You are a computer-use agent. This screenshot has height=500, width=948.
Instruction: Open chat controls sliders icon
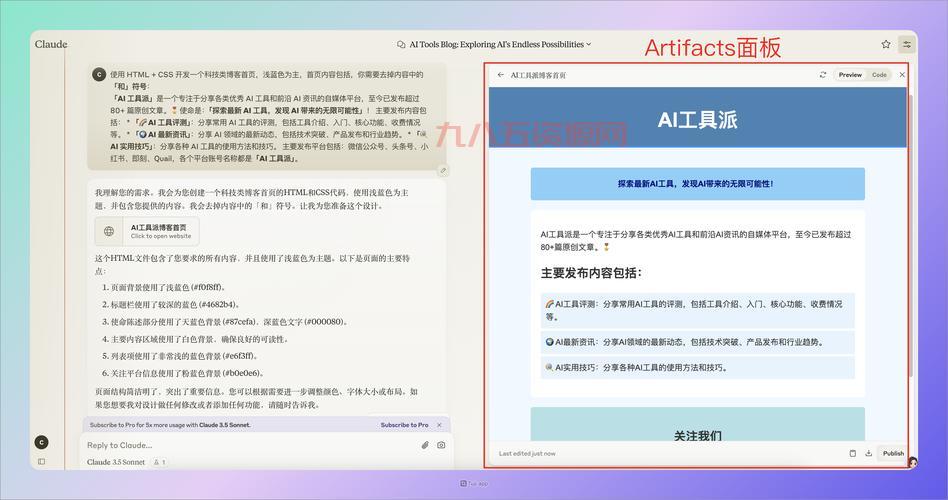907,44
